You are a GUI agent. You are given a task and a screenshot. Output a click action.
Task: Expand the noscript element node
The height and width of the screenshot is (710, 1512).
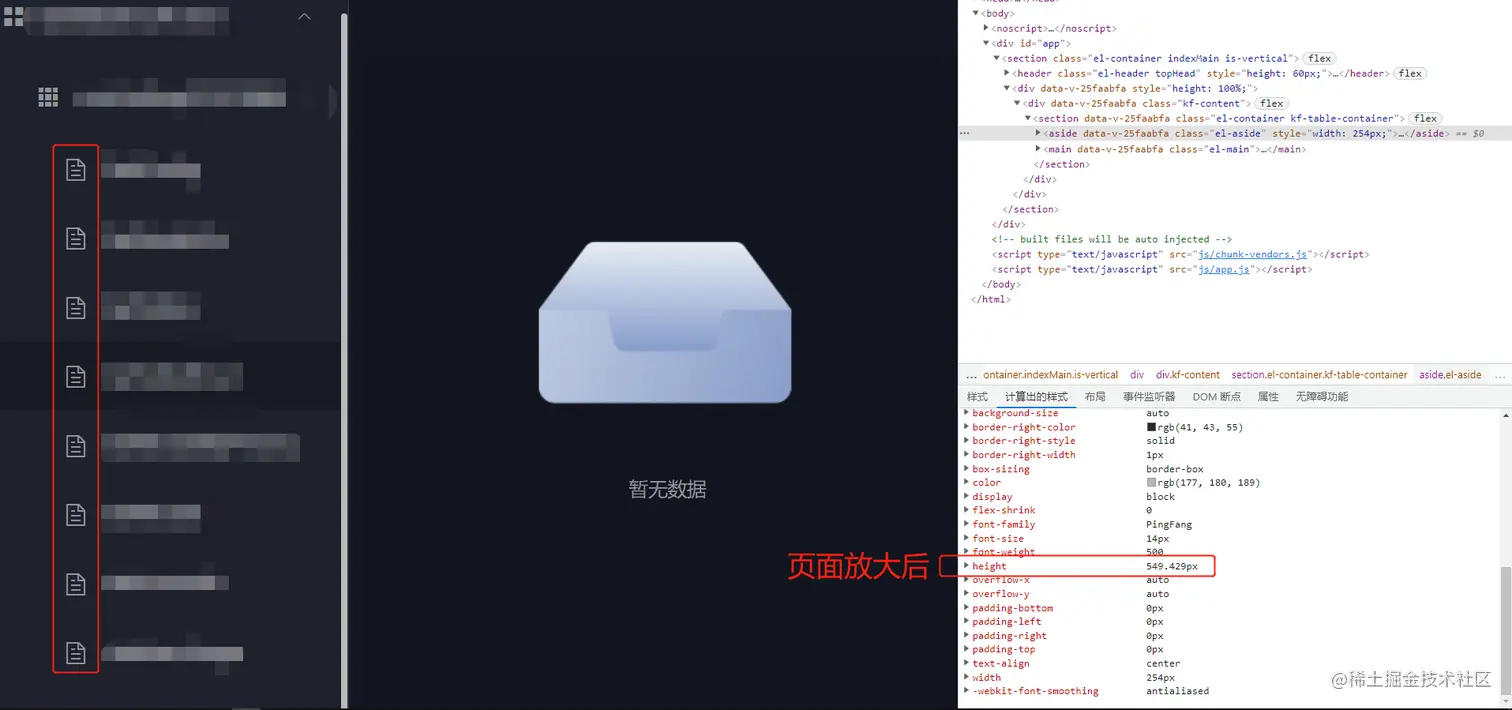pyautogui.click(x=986, y=28)
